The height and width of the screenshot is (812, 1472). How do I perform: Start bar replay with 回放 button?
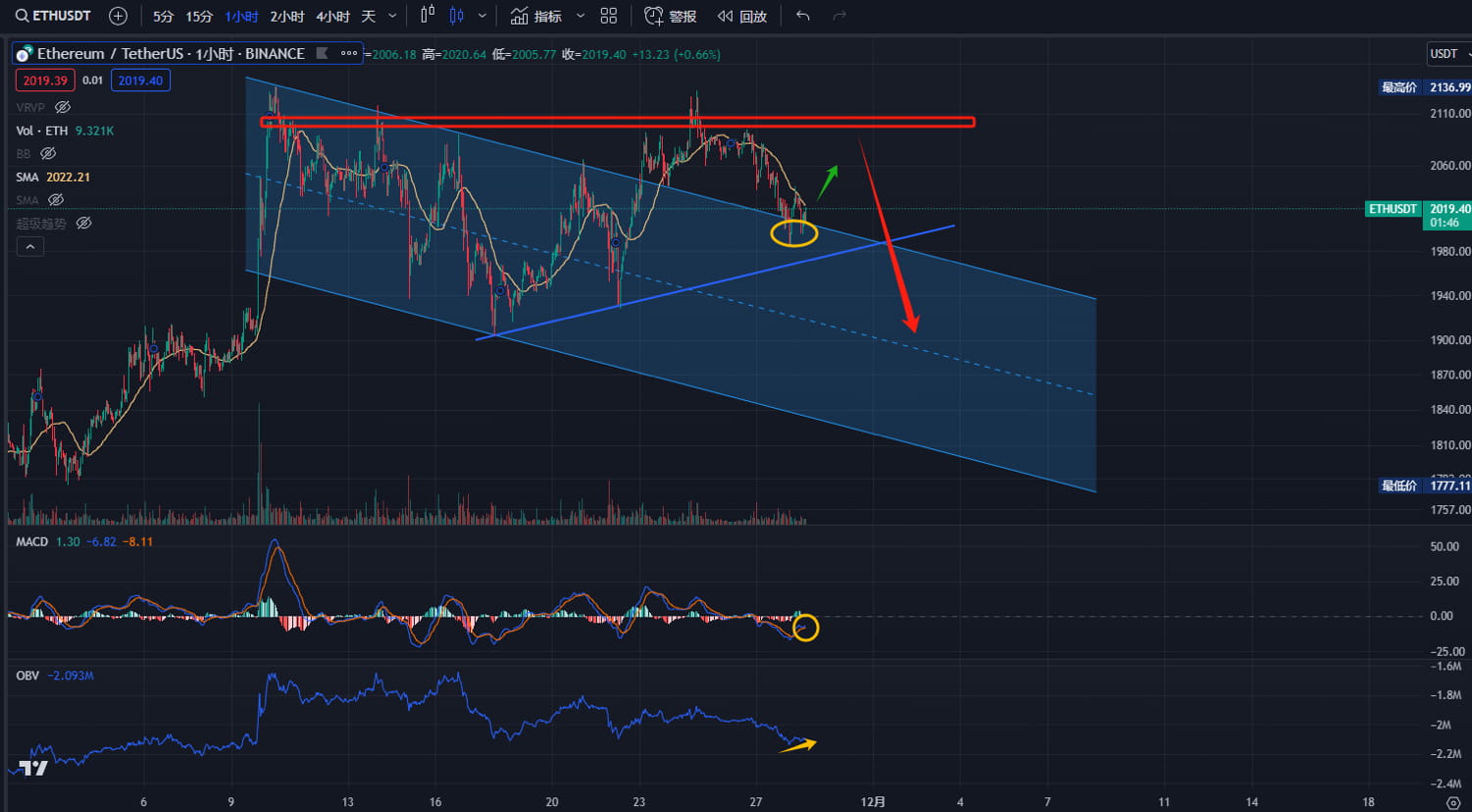coord(742,17)
